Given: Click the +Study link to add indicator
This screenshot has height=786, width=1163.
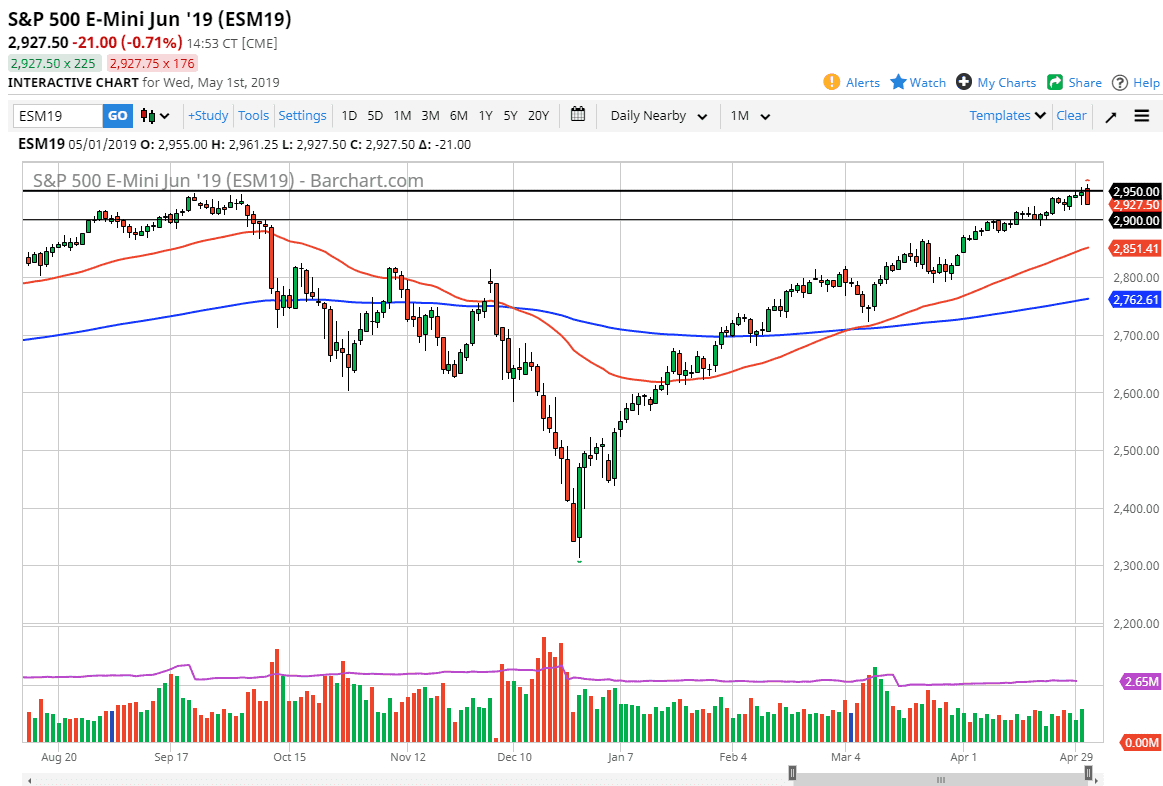Looking at the screenshot, I should click(207, 115).
